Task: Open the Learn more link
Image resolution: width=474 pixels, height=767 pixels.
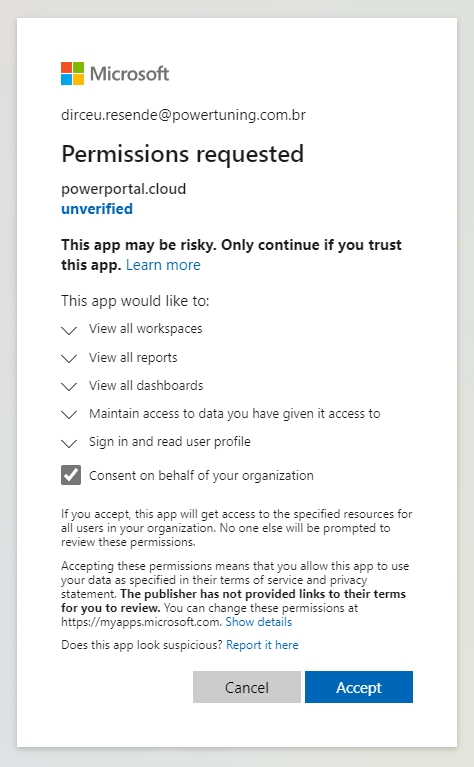Action: coord(163,265)
